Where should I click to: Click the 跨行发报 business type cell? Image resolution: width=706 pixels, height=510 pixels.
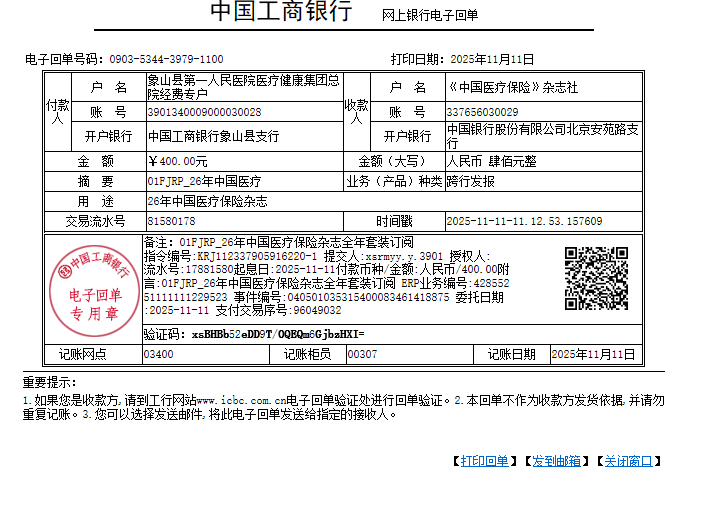pyautogui.click(x=470, y=181)
